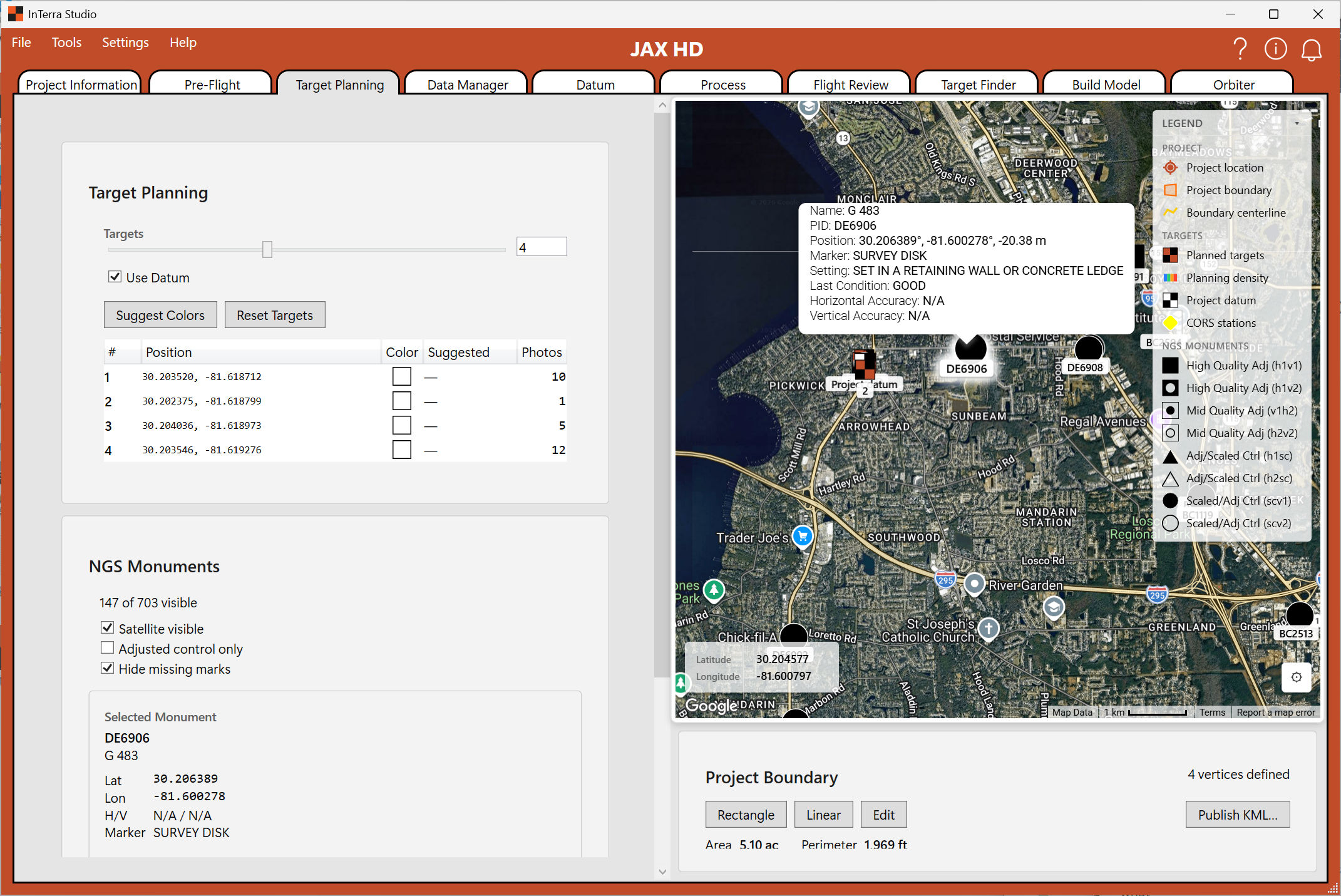Toggle Hide missing marks checkbox
This screenshot has height=896, width=1341.
108,668
